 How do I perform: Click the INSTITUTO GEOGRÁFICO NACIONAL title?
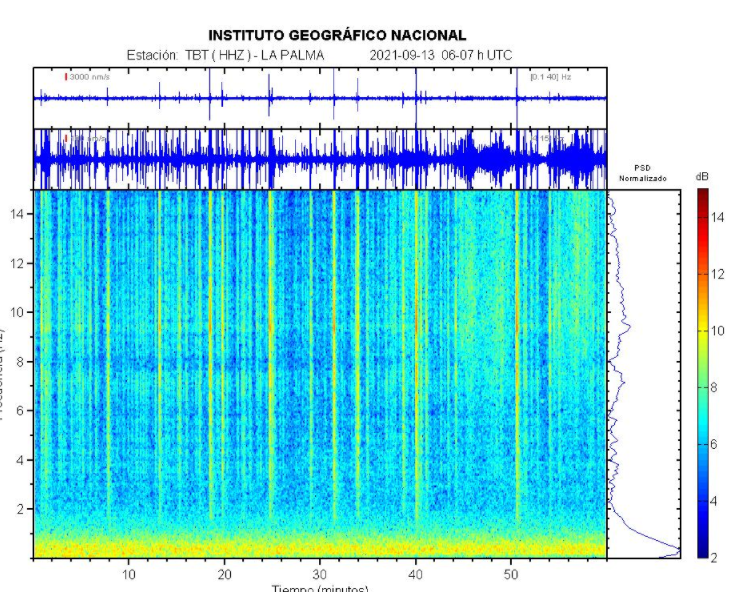(x=337, y=36)
